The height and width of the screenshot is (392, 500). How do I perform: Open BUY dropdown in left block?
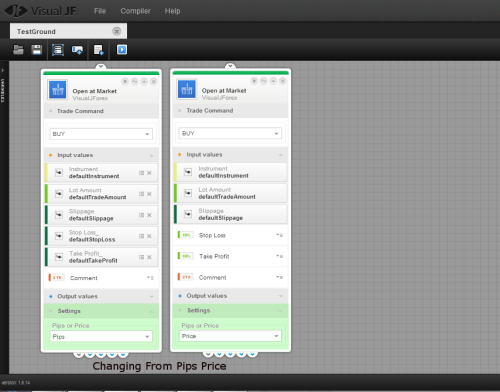coord(101,134)
